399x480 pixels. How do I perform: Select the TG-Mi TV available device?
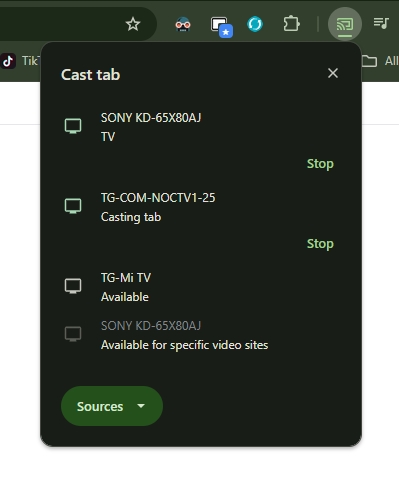point(201,287)
